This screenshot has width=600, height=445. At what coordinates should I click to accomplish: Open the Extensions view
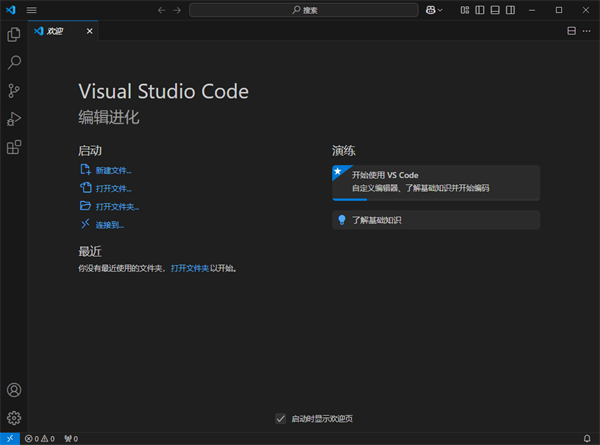coord(14,147)
